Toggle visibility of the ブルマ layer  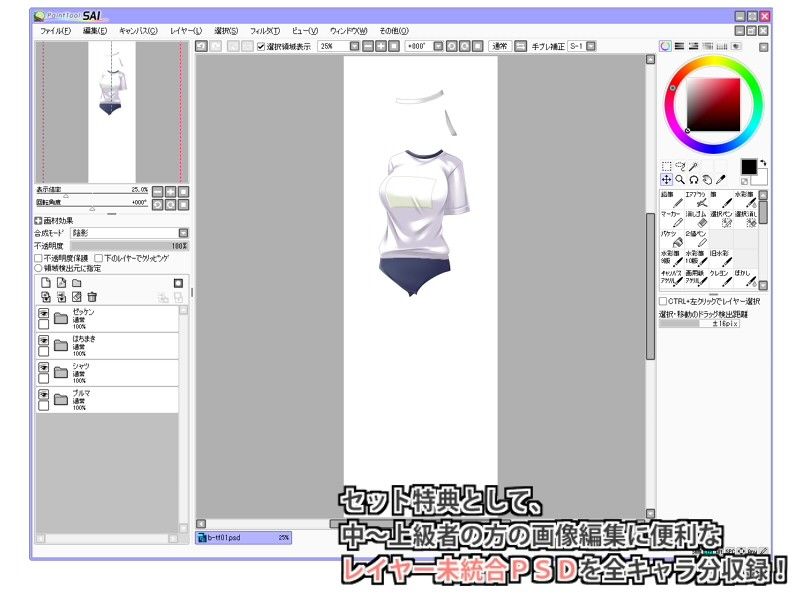click(43, 395)
